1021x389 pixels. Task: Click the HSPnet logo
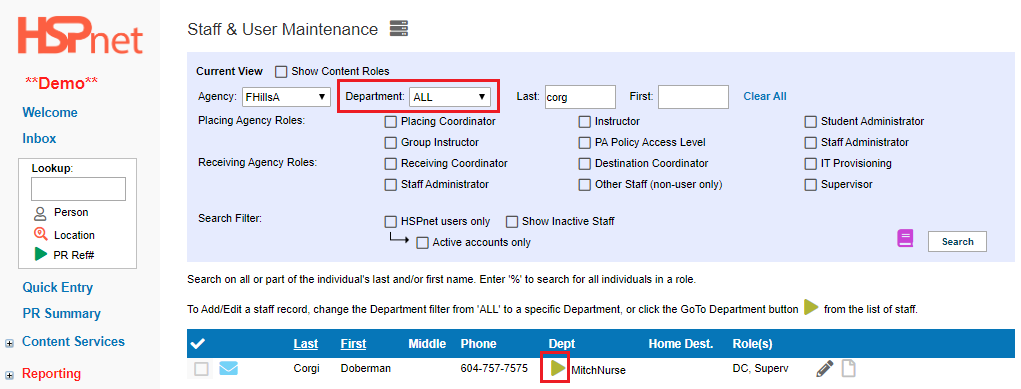(80, 36)
